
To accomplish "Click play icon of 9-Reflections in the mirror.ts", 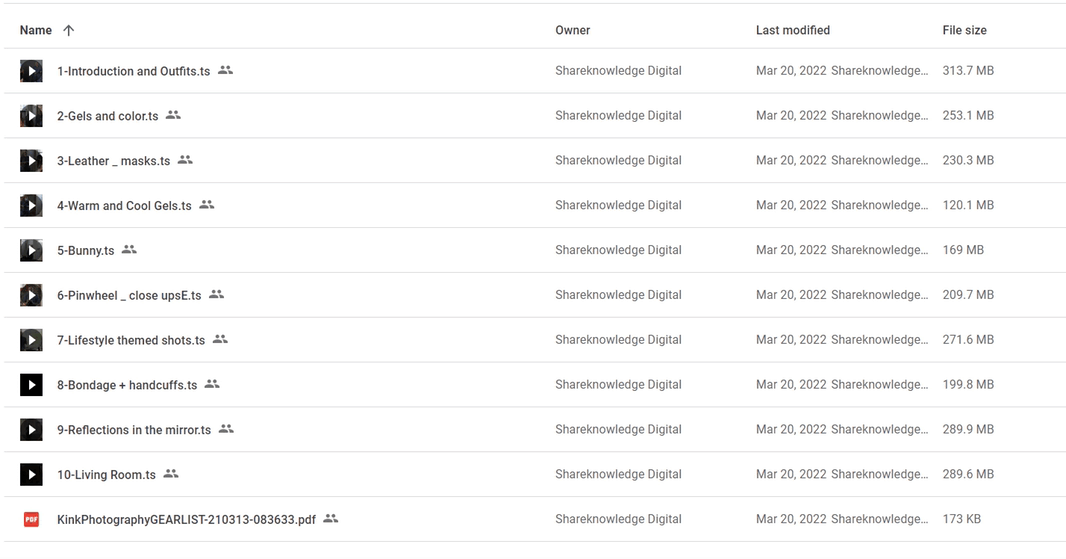I will point(31,429).
